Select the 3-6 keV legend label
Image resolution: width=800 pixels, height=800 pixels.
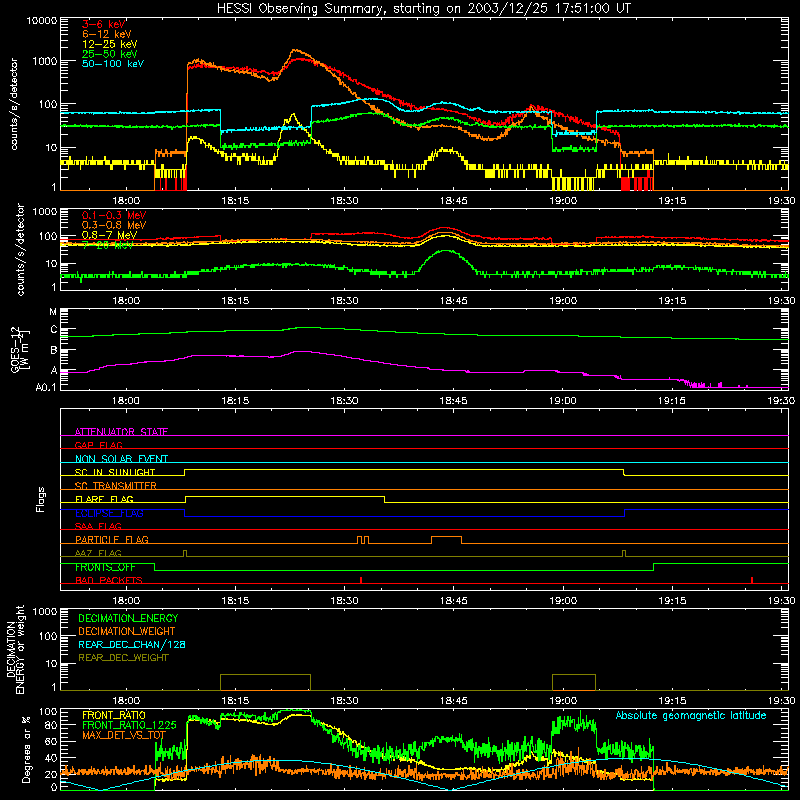pyautogui.click(x=103, y=24)
